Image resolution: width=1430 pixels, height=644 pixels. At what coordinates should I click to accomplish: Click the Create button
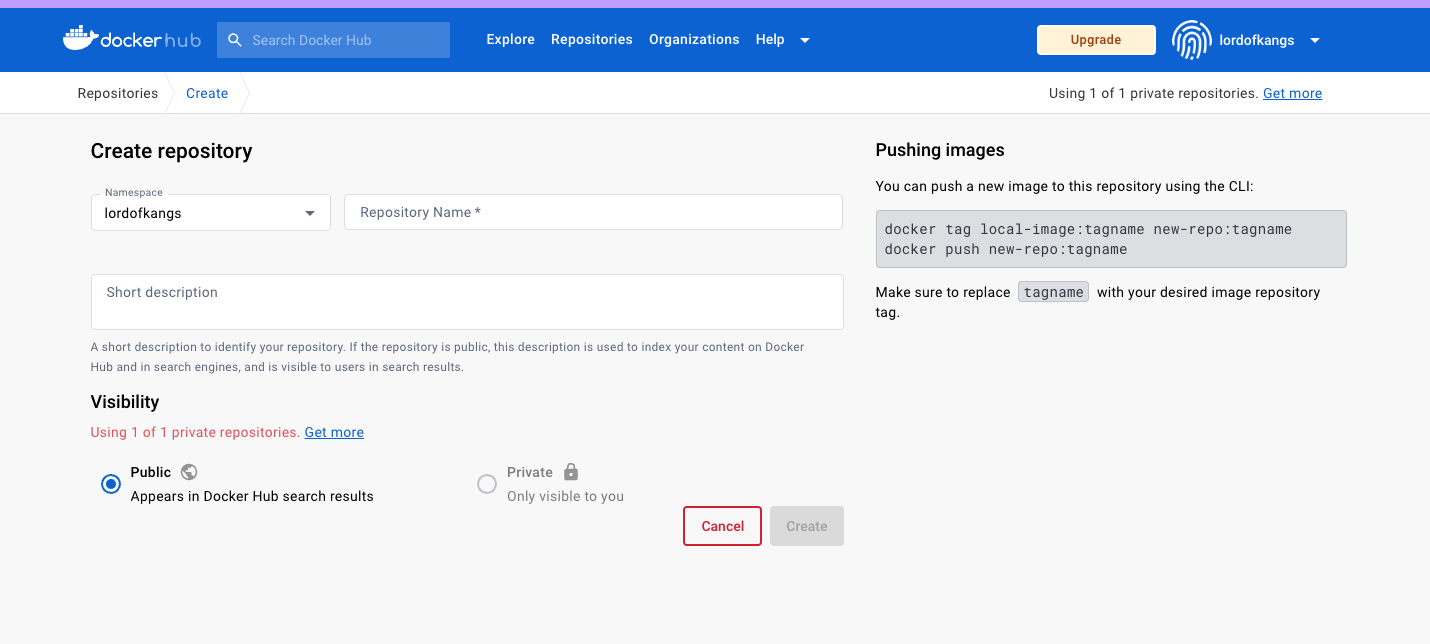[807, 526]
